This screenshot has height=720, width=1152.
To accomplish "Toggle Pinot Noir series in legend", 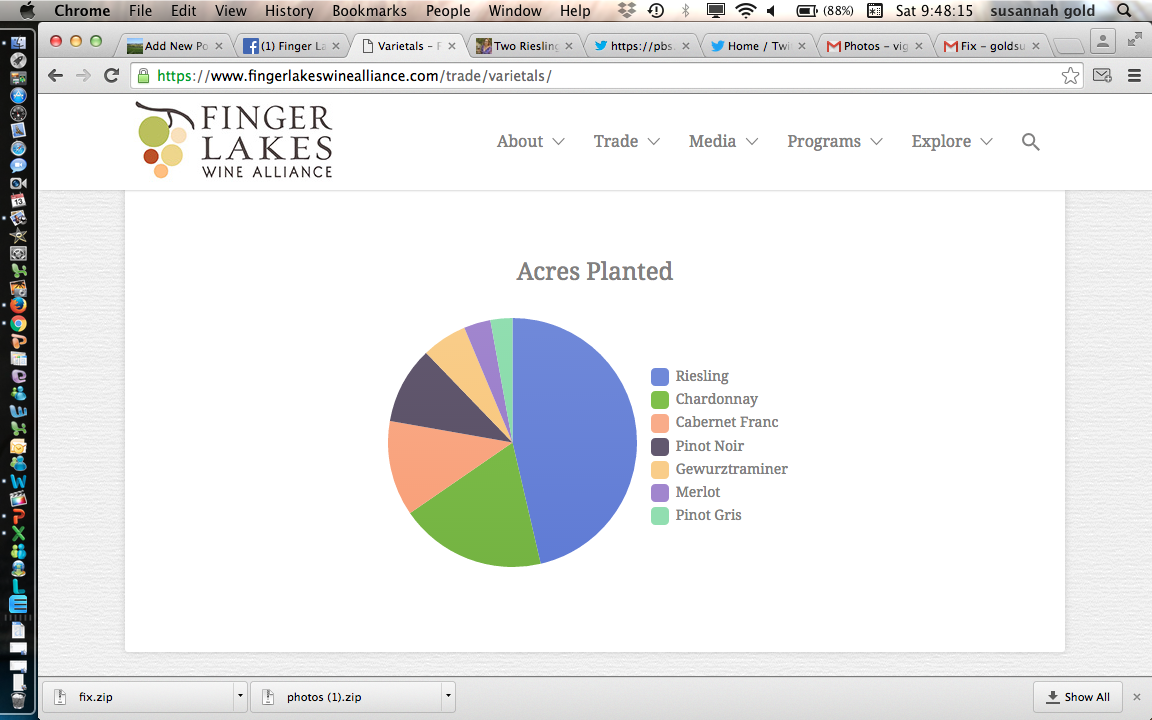I will coord(709,446).
